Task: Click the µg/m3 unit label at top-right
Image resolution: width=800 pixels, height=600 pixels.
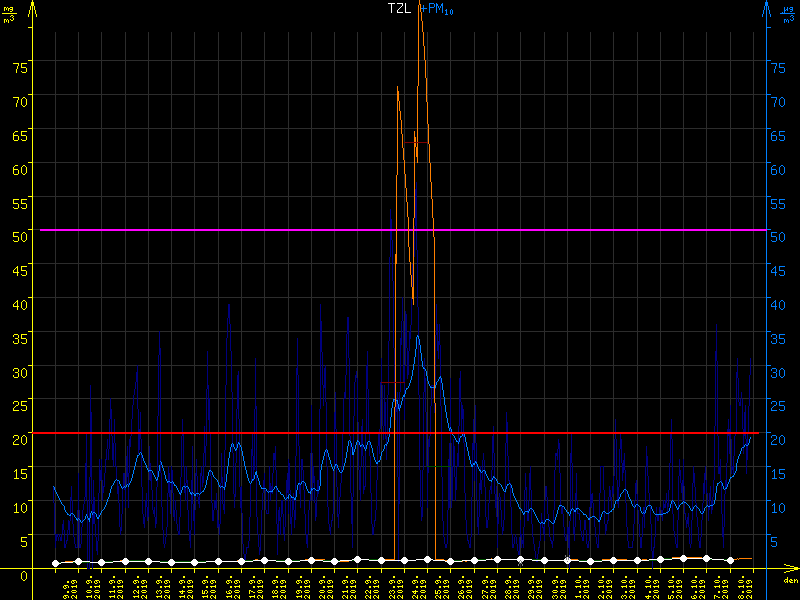Action: [790, 13]
